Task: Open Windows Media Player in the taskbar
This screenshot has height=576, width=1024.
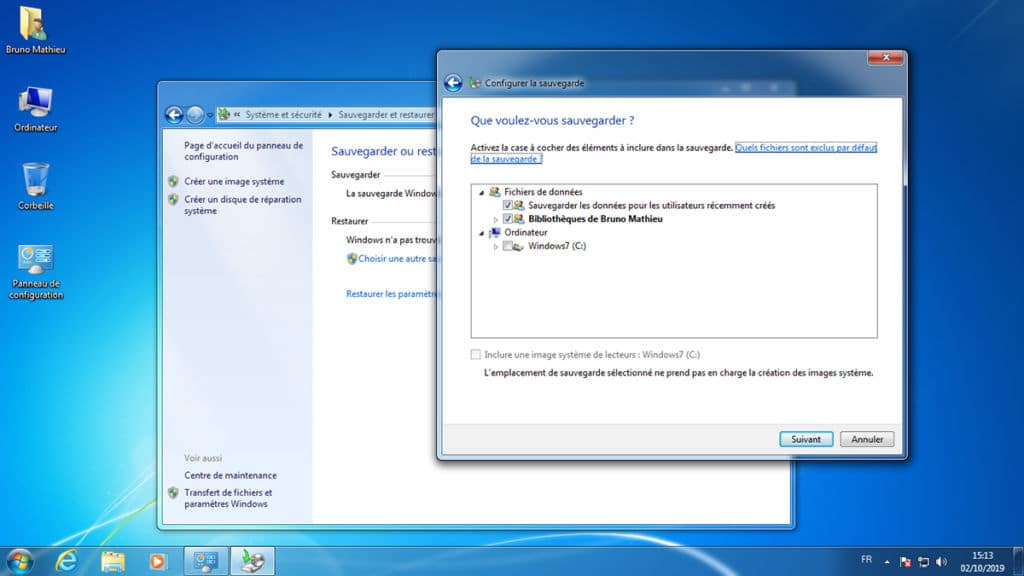Action: 156,560
